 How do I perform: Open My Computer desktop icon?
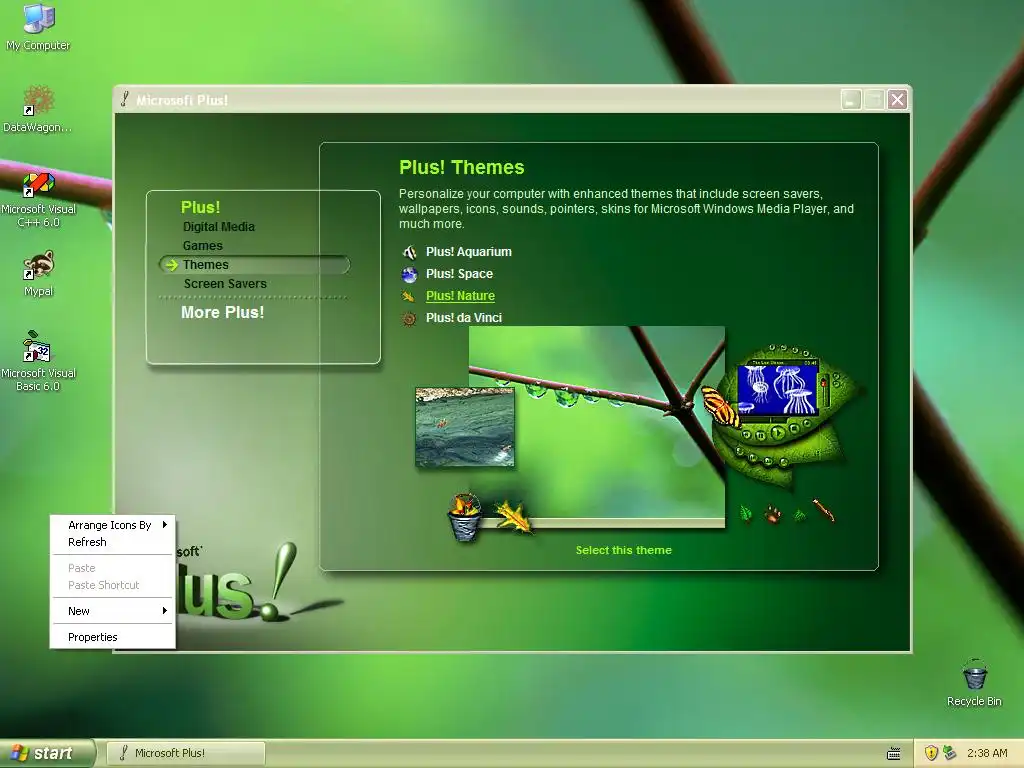pyautogui.click(x=38, y=26)
